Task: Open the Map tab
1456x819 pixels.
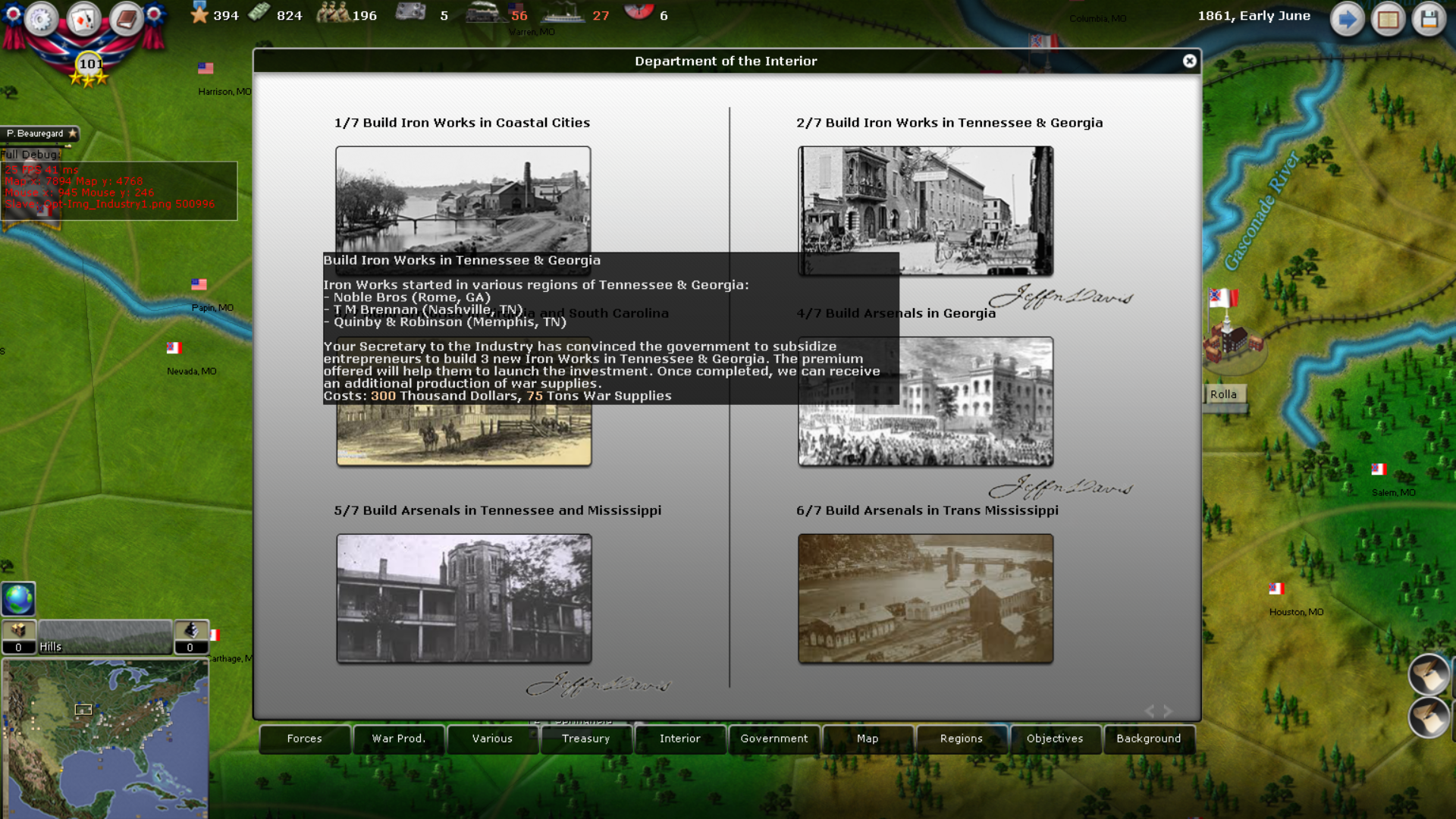Action: 868,739
